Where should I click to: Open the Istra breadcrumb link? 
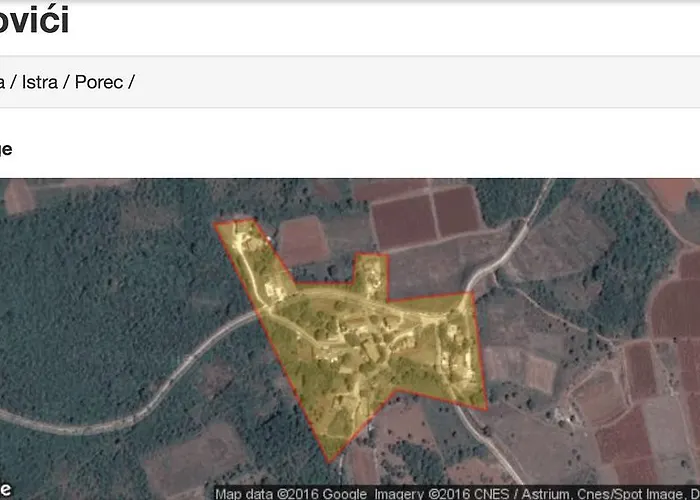pyautogui.click(x=40, y=82)
